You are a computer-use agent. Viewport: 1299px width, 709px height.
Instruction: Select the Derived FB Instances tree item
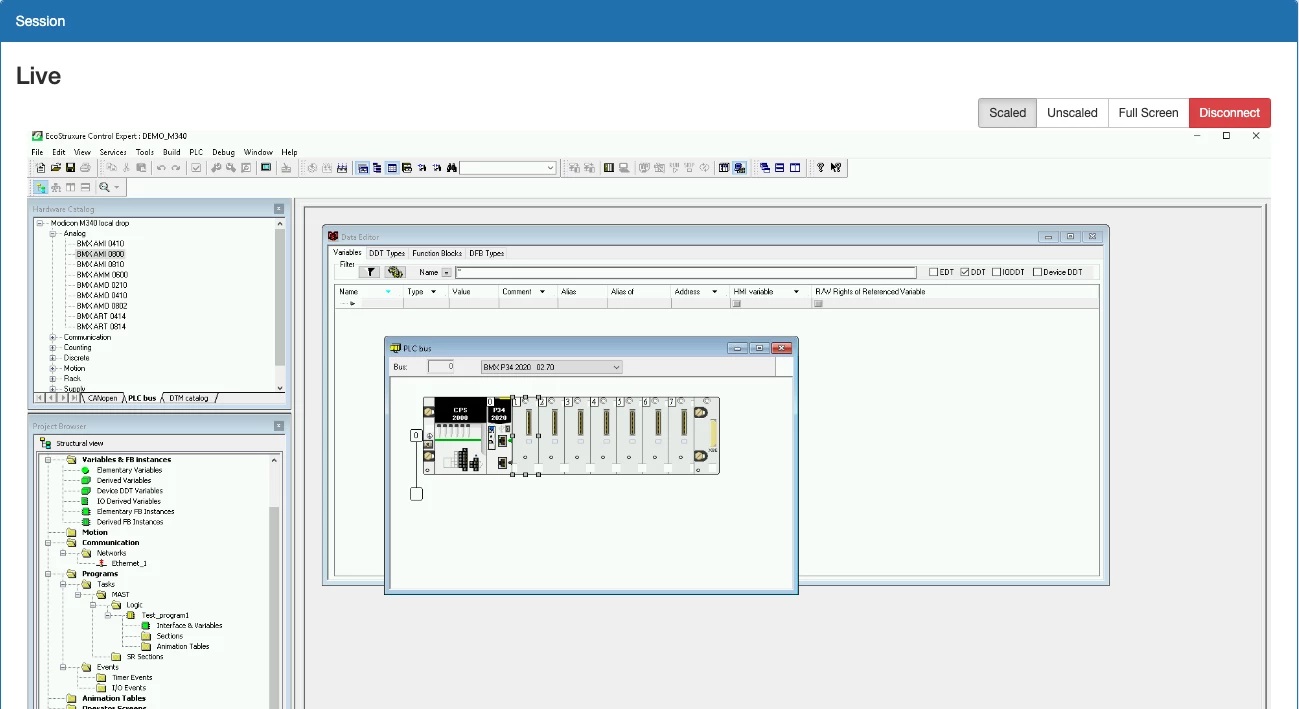[129, 522]
